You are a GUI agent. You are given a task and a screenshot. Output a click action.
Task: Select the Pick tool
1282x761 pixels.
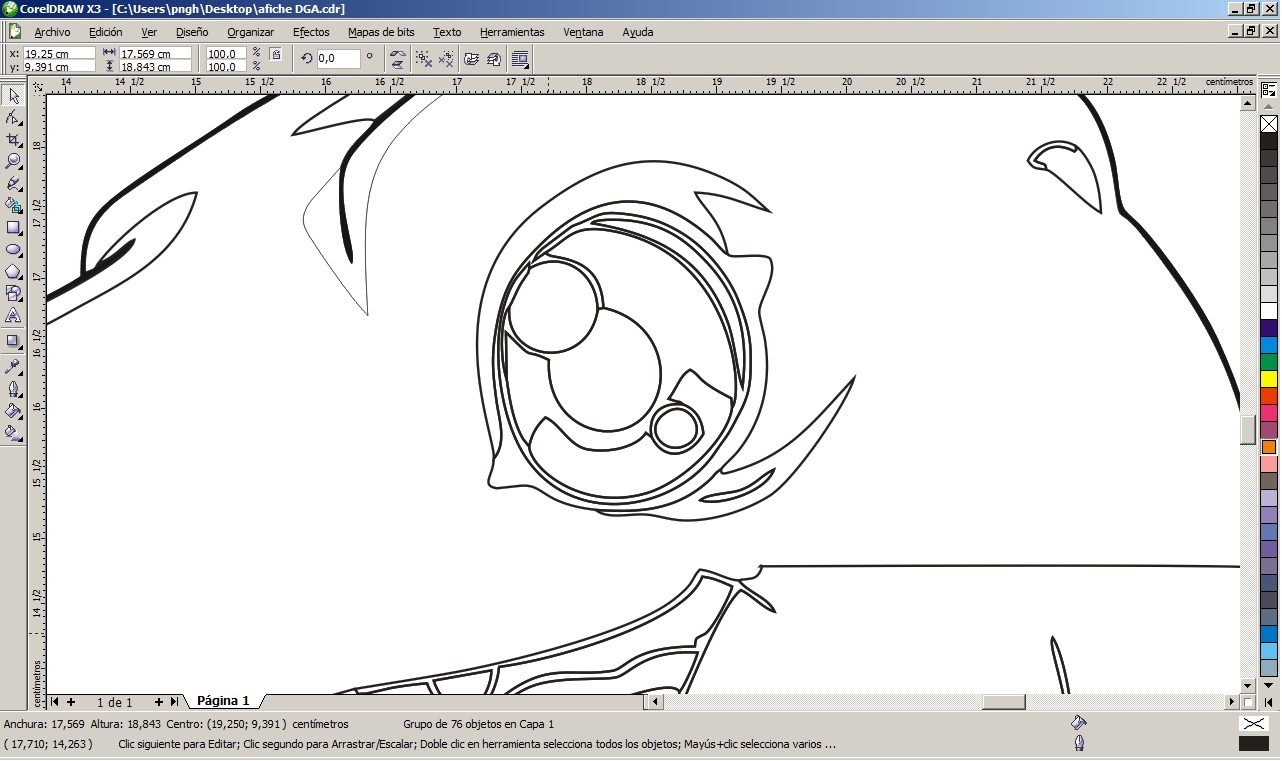[x=14, y=96]
